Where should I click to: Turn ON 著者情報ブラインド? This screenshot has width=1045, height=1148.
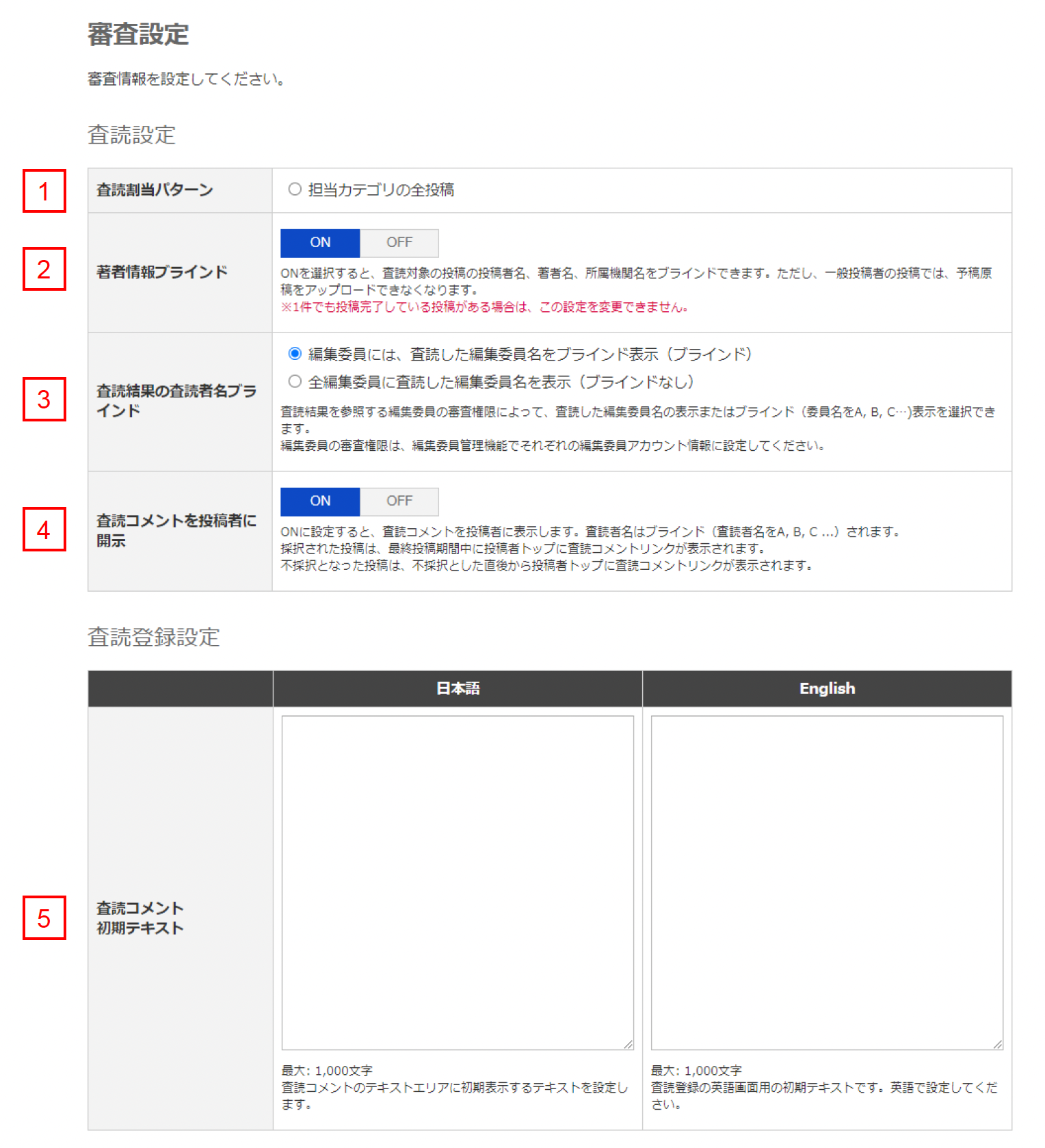pos(320,243)
